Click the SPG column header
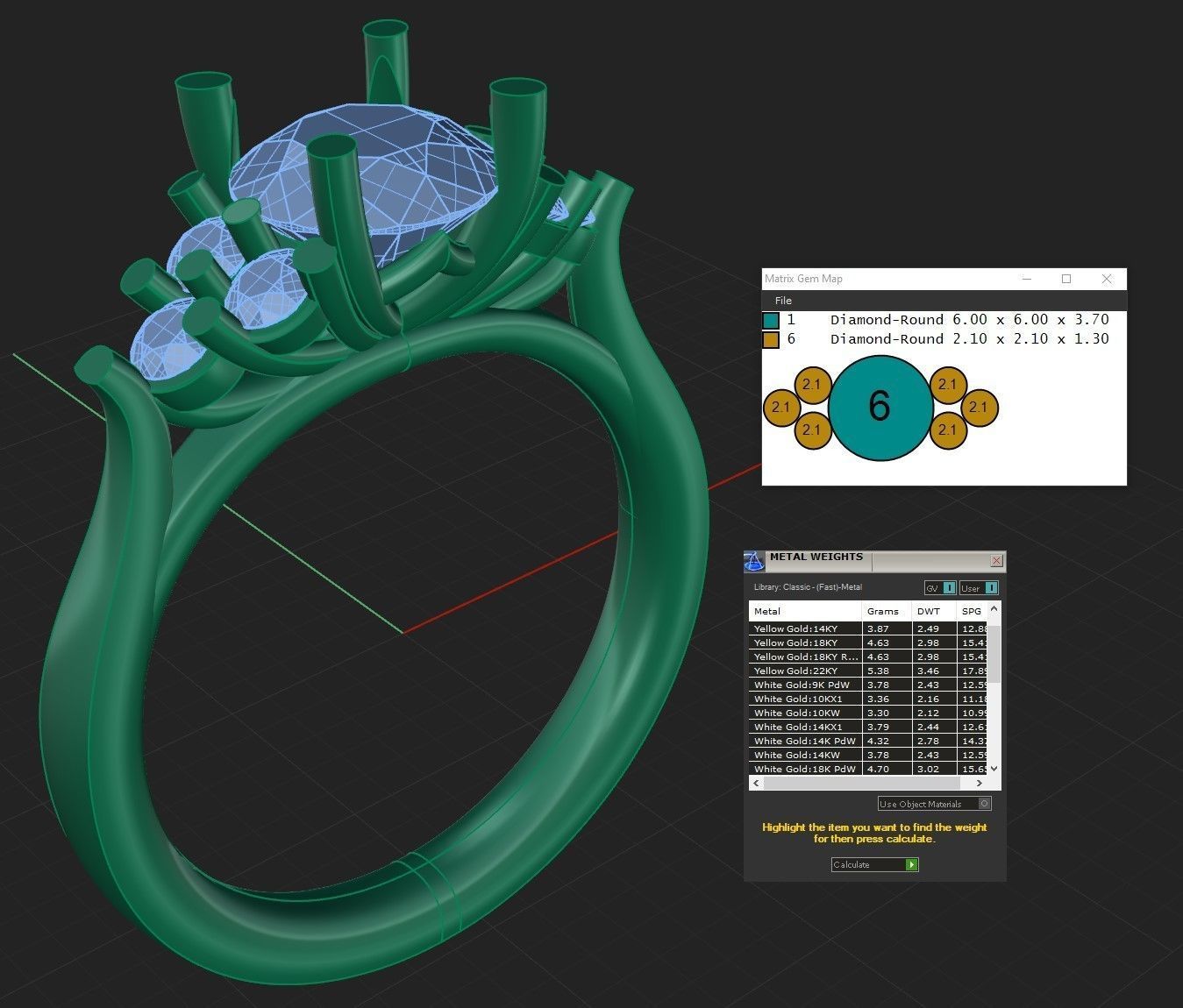Image resolution: width=1183 pixels, height=1008 pixels. point(972,611)
